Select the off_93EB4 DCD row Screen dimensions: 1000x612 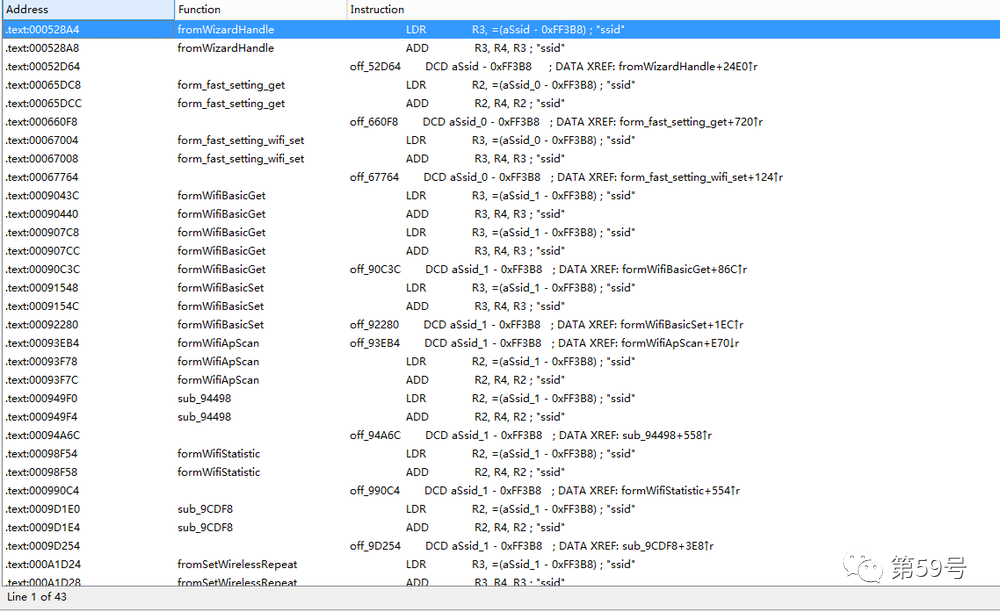(x=501, y=344)
